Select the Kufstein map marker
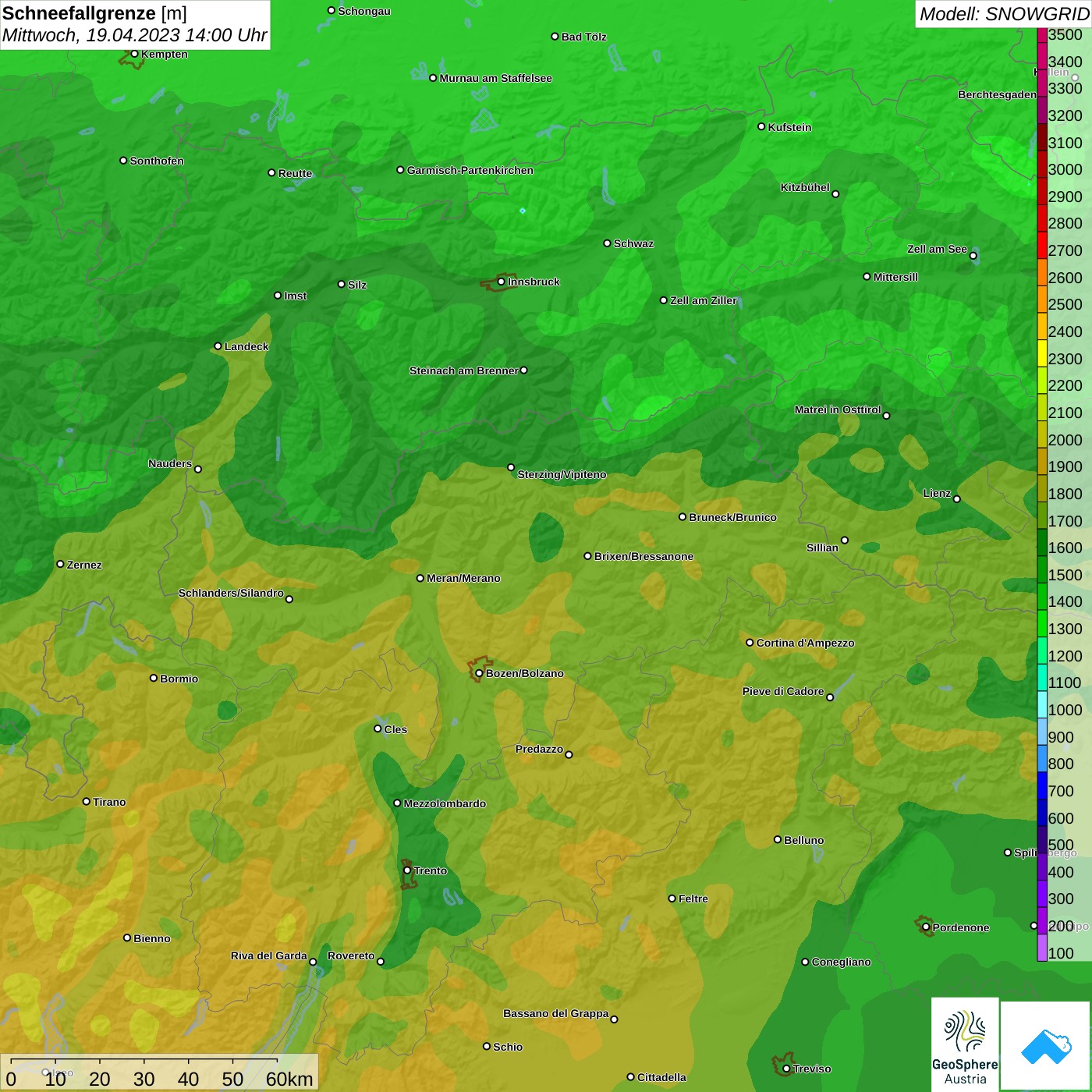 coord(762,126)
